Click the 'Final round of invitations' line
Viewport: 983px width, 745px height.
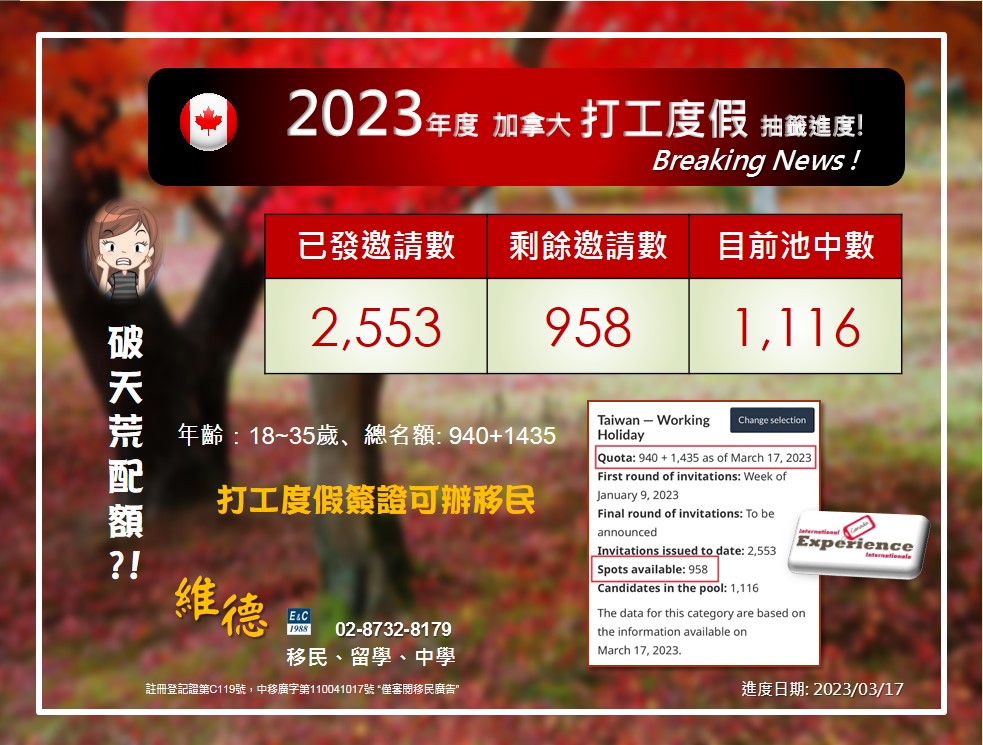[686, 522]
